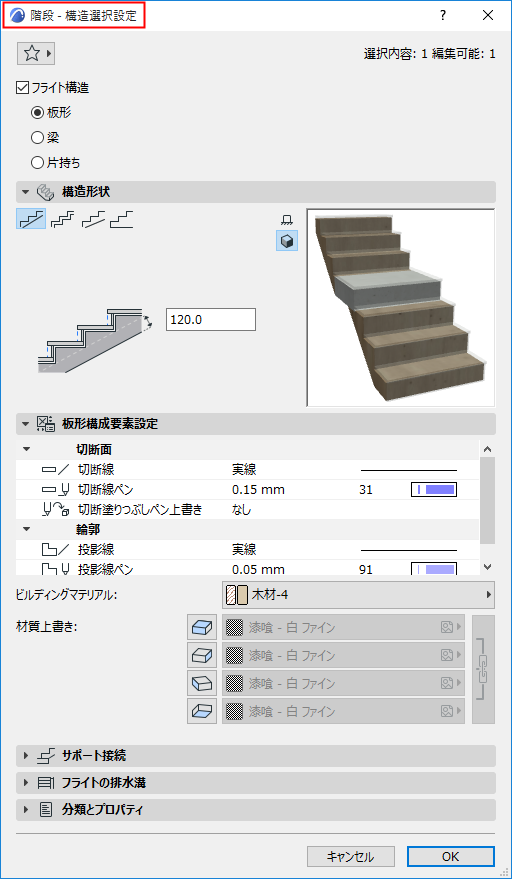Click the 投影線 outline icon
512x879 pixels.
56,550
